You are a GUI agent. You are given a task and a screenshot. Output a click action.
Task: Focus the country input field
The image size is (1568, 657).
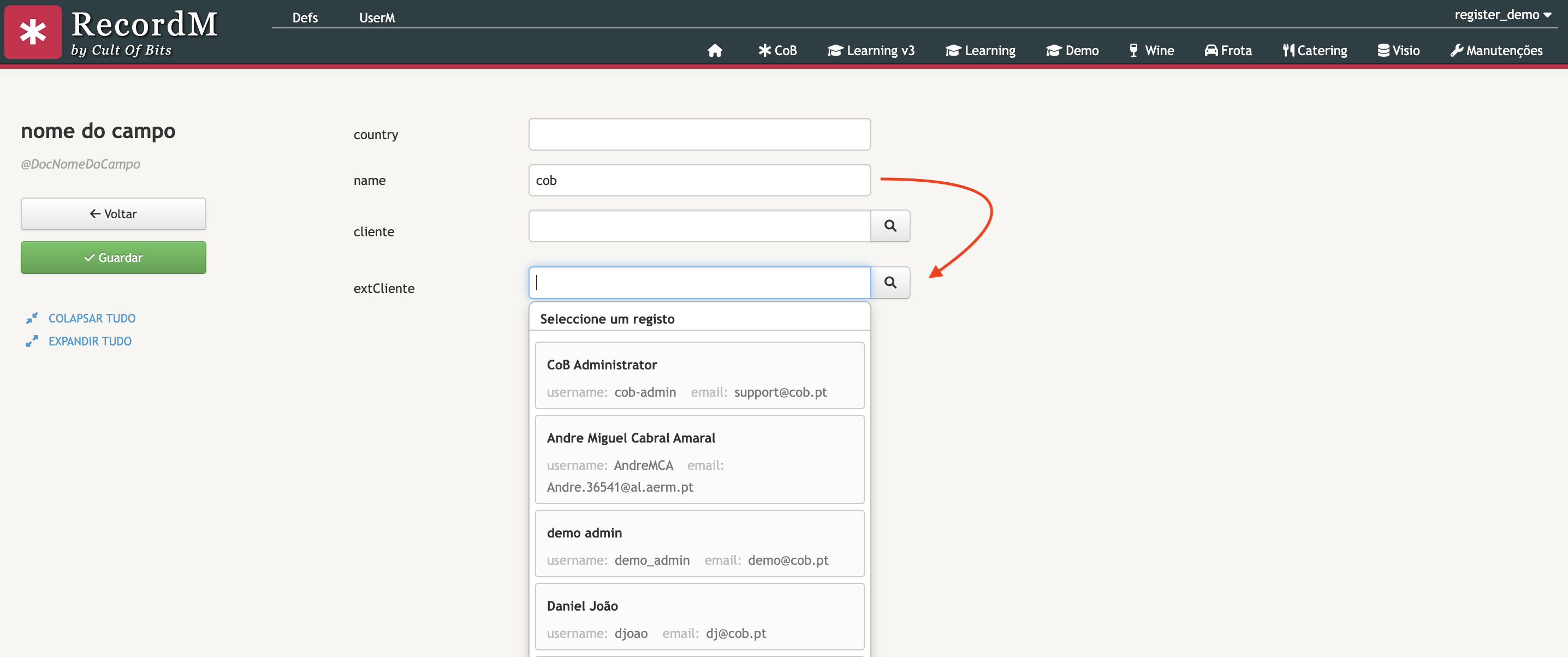point(699,134)
